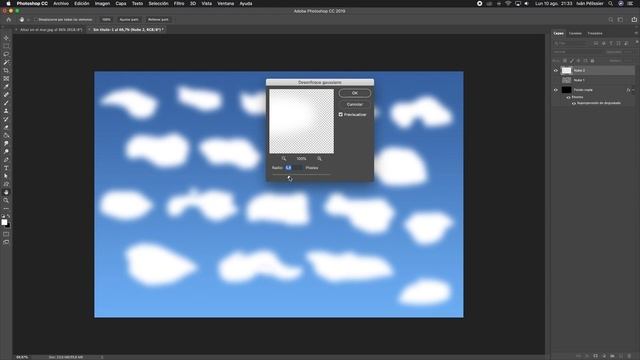Click the Home icon in options bar
The image size is (640, 360).
coord(9,20)
